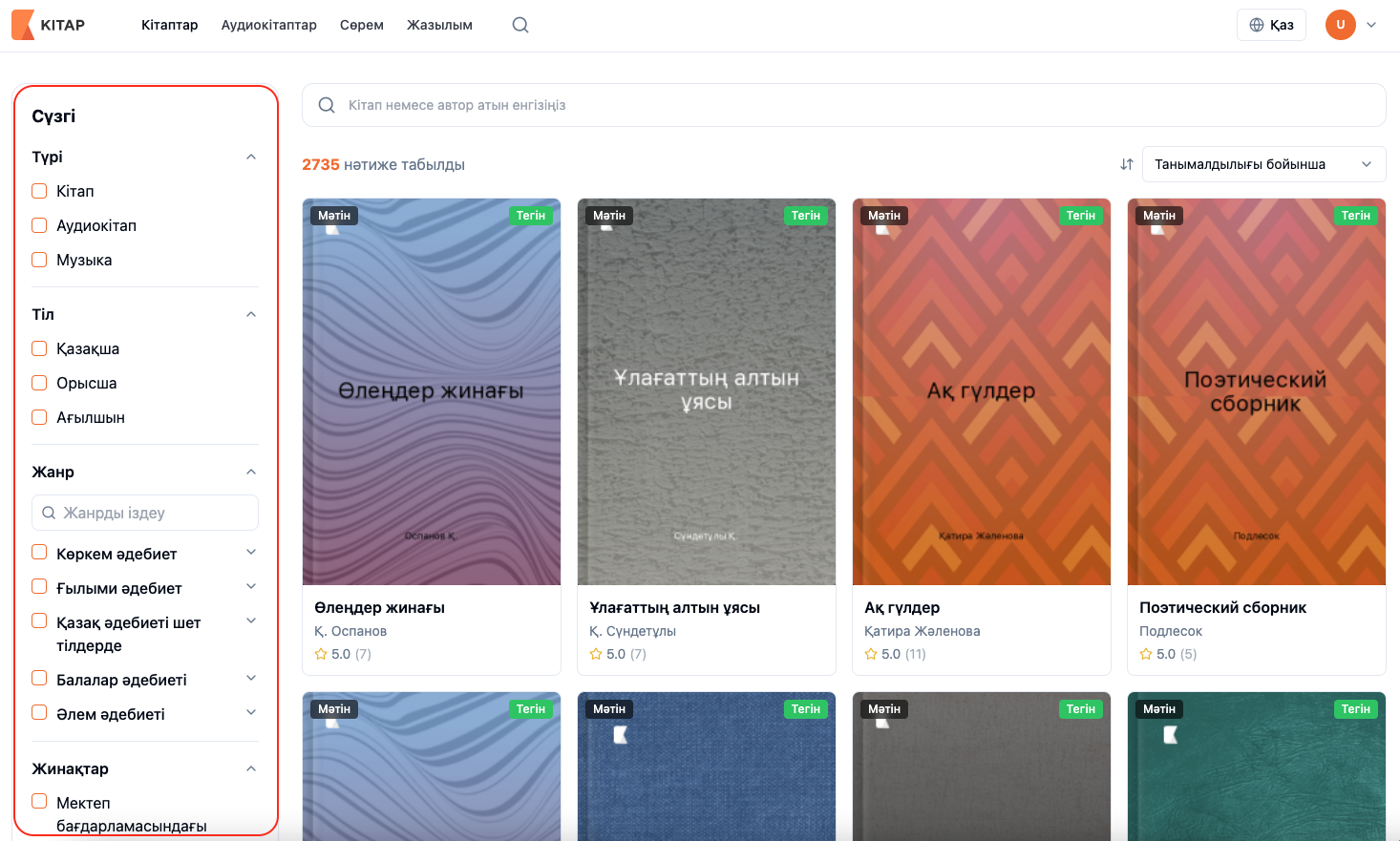Open the user account dropdown arrow
Screen dimensions: 1400x841
[x=1371, y=25]
